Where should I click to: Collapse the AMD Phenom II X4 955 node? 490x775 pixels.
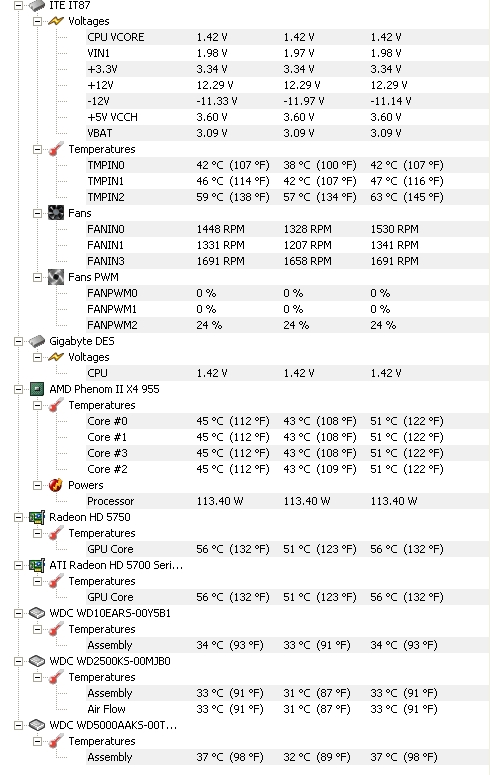coord(18,389)
